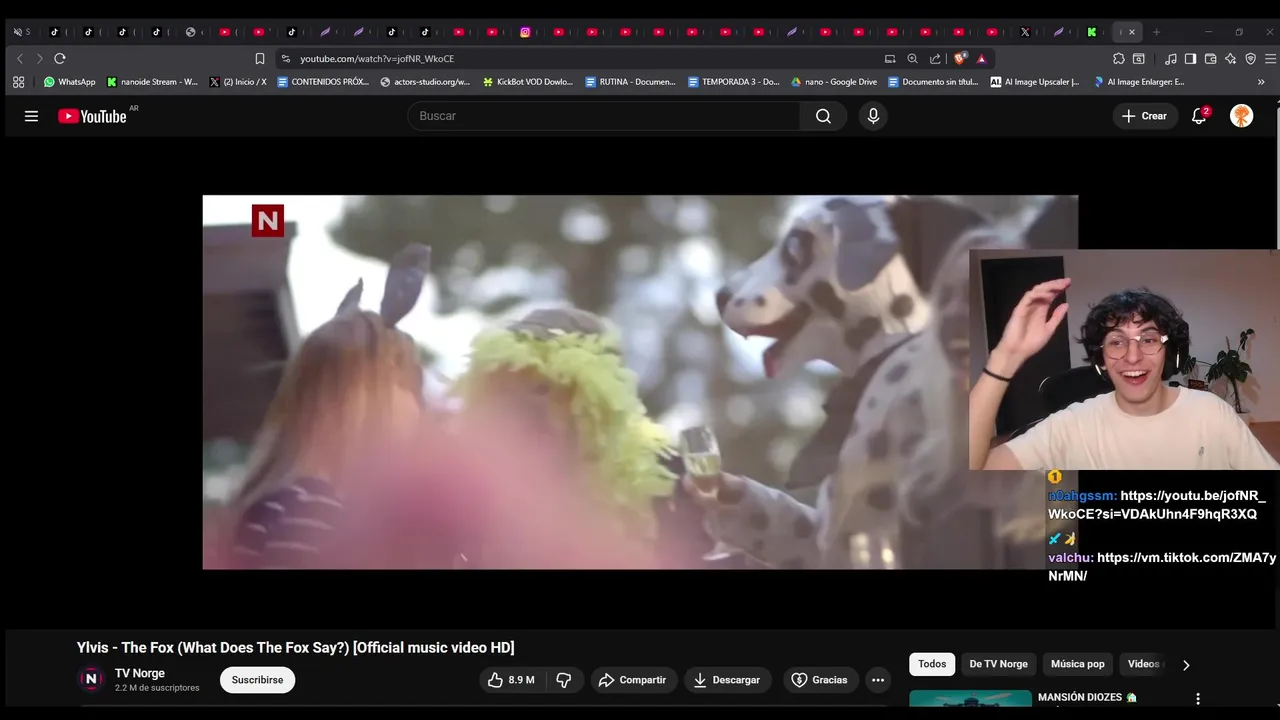Open Brave Shields lion icon
This screenshot has width=1280, height=720.
(x=961, y=59)
